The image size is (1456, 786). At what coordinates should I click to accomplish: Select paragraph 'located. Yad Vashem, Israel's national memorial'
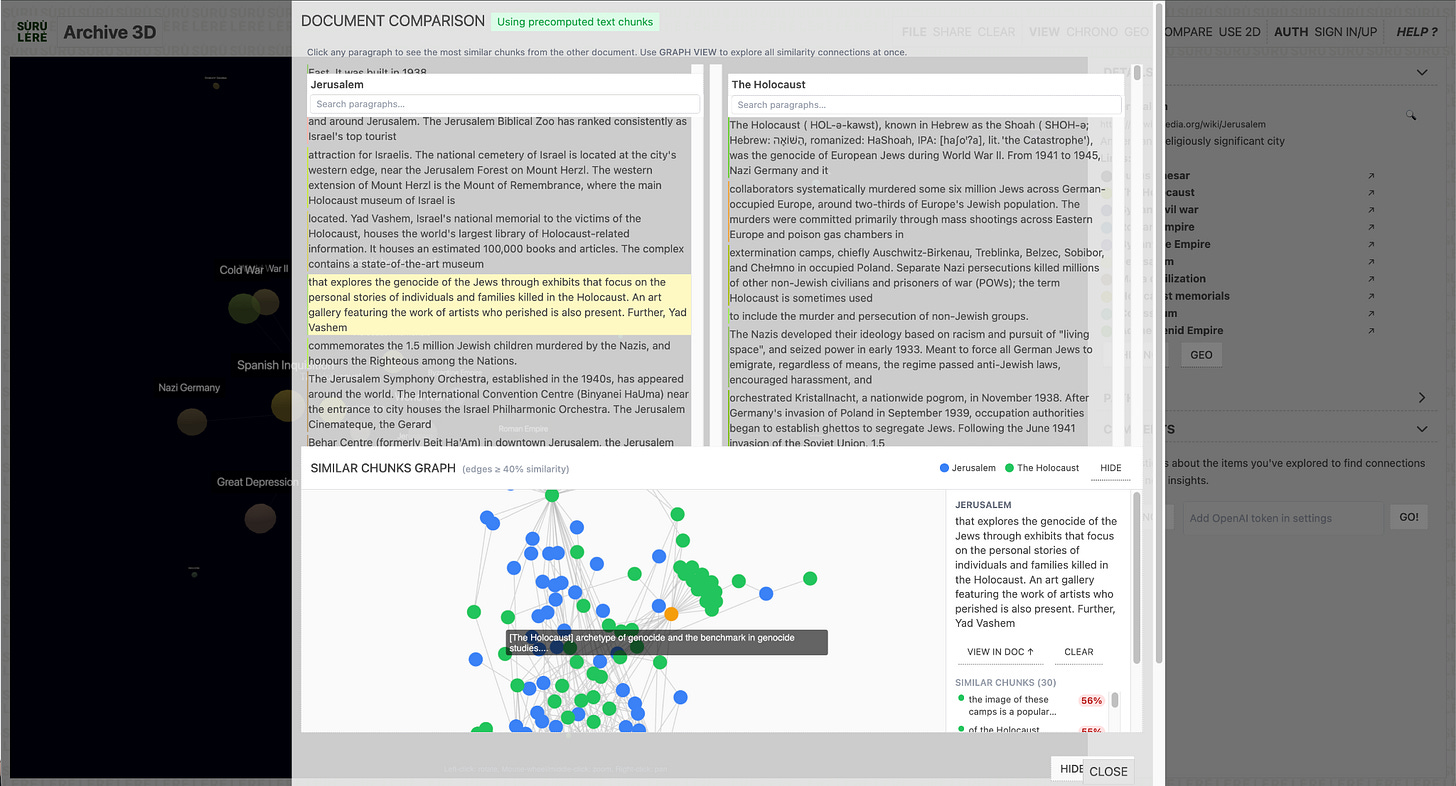[499, 241]
